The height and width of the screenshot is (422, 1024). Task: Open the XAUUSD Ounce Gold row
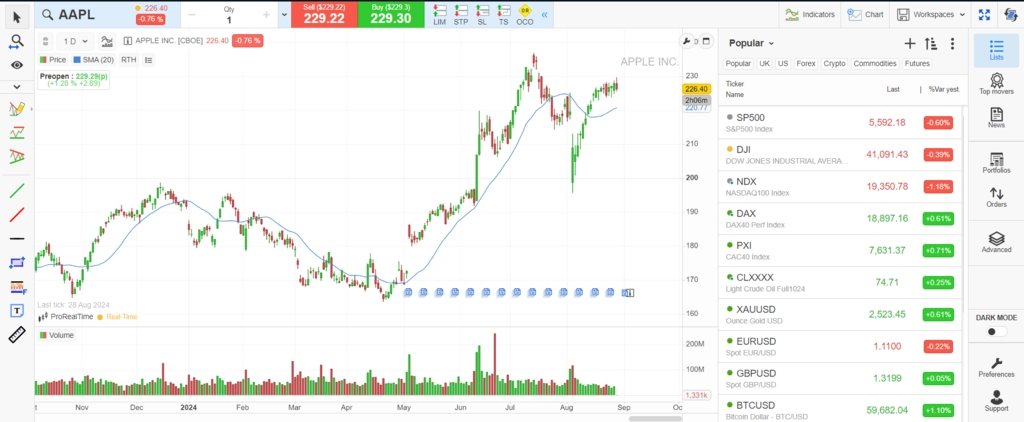839,314
